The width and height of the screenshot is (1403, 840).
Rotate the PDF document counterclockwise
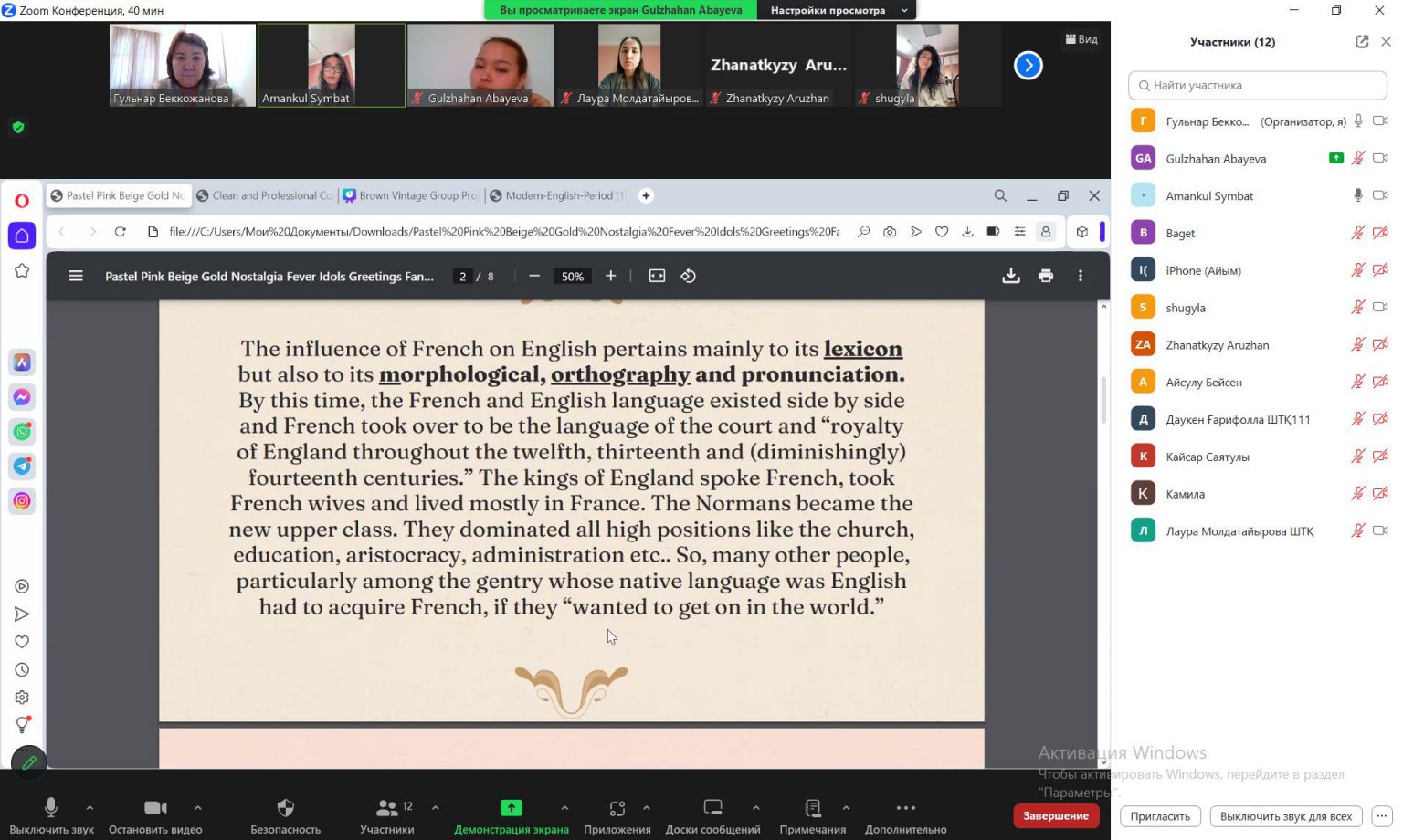coord(689,276)
